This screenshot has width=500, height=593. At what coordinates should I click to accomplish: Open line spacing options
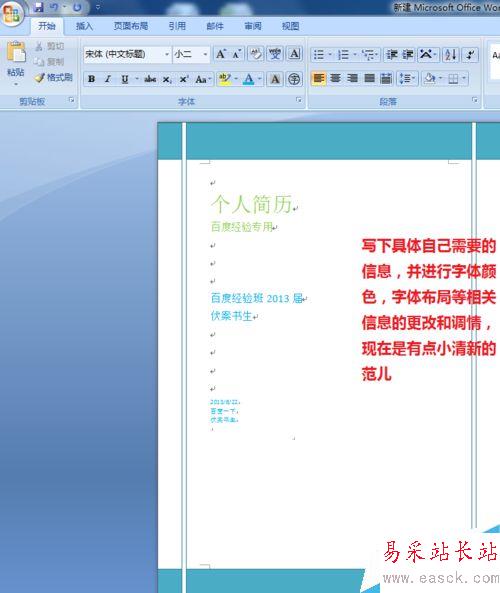407,78
